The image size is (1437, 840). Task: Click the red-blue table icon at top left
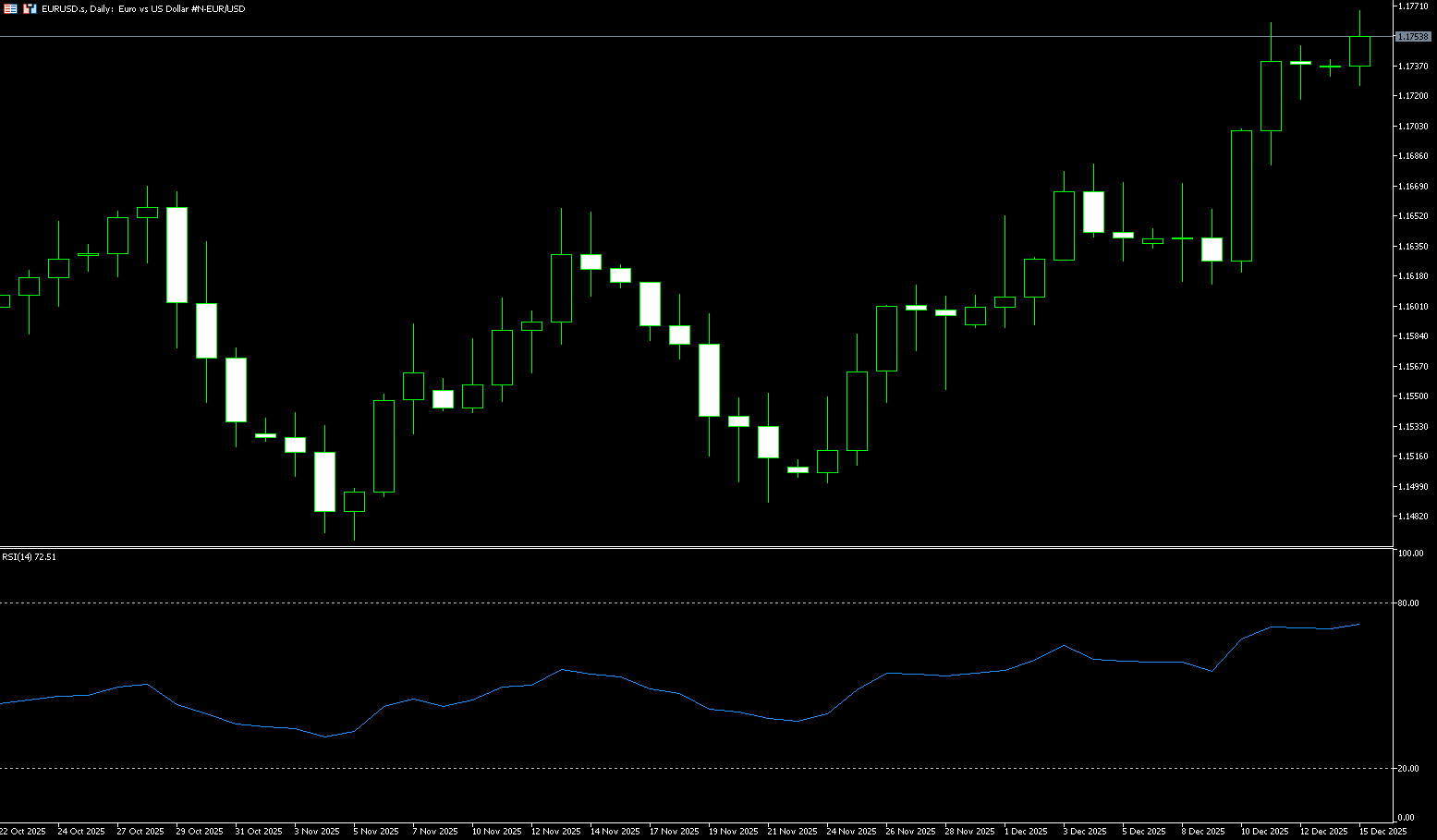coord(10,8)
